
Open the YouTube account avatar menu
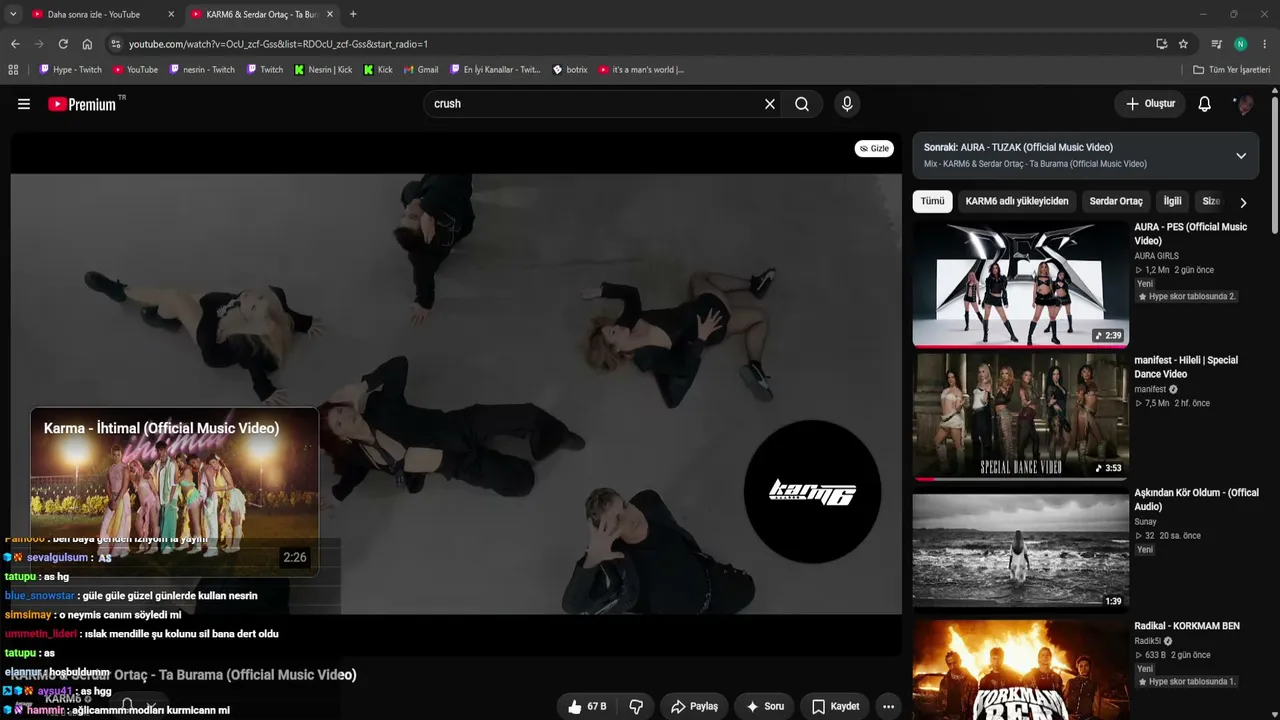click(1244, 104)
